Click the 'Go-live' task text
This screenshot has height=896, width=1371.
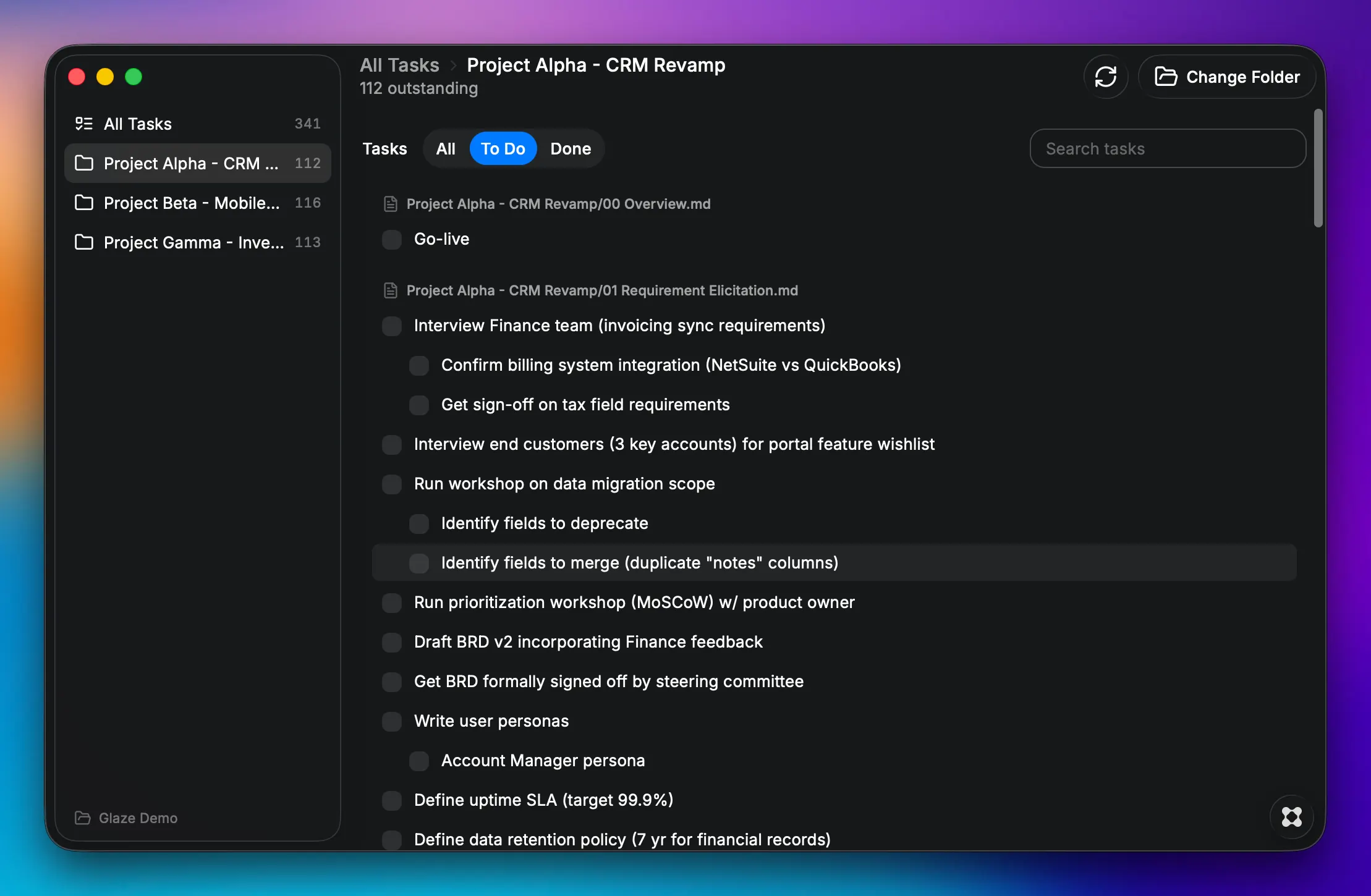coord(441,239)
